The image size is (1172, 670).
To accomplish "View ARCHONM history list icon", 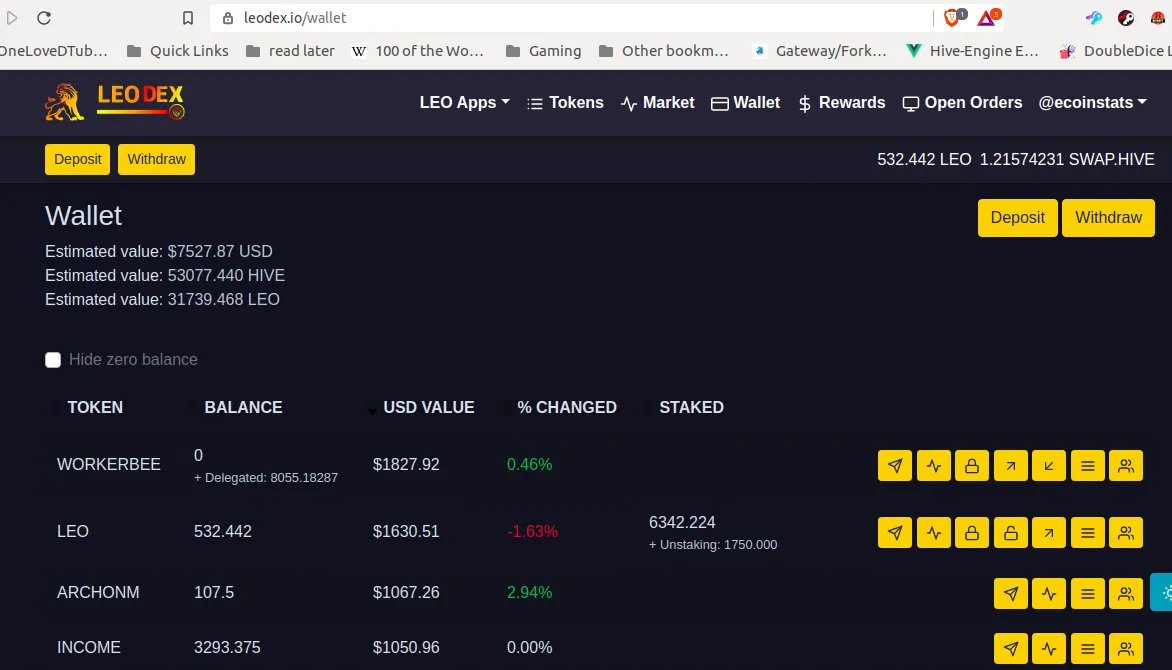I will (x=1088, y=594).
